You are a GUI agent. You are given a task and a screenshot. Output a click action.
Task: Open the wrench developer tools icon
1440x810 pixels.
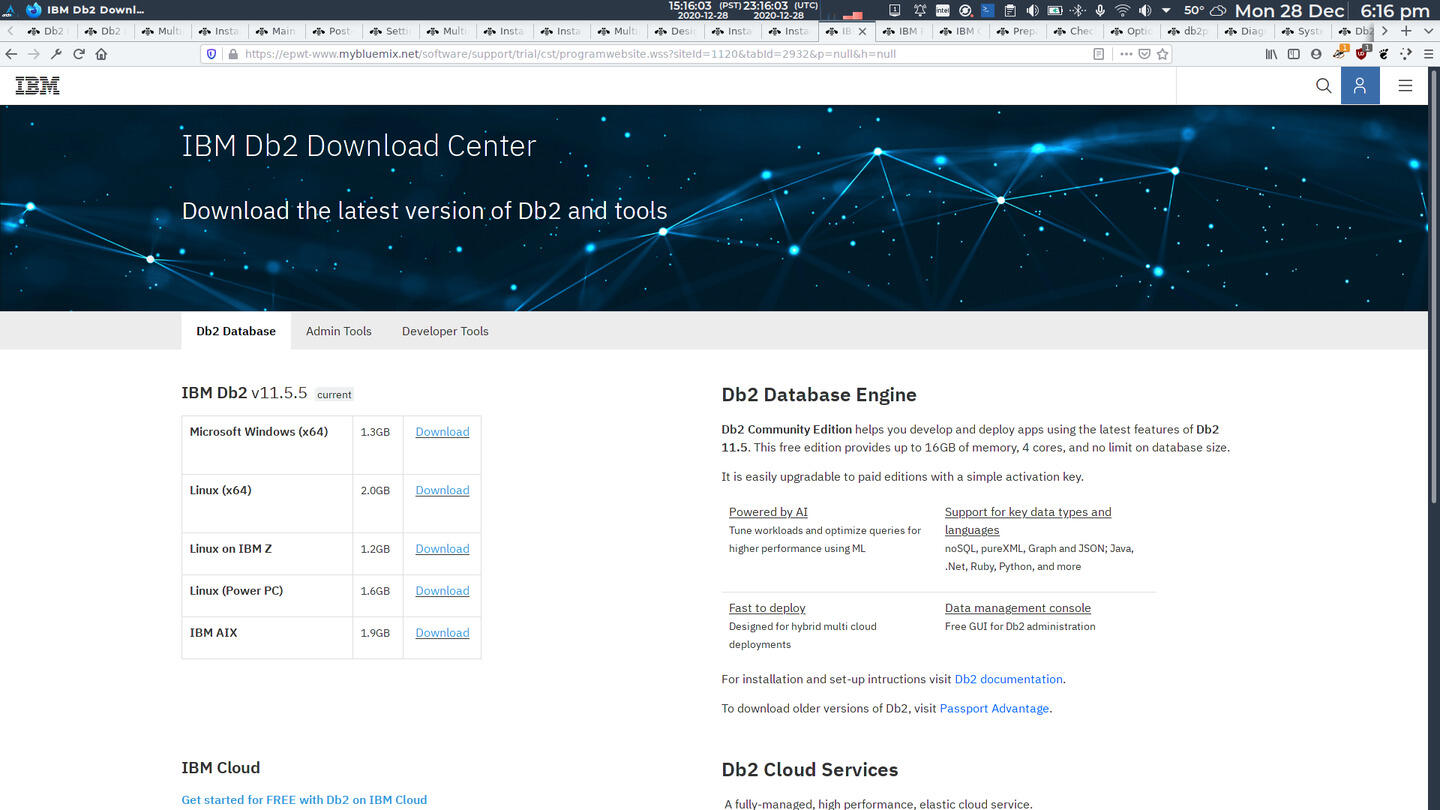56,54
